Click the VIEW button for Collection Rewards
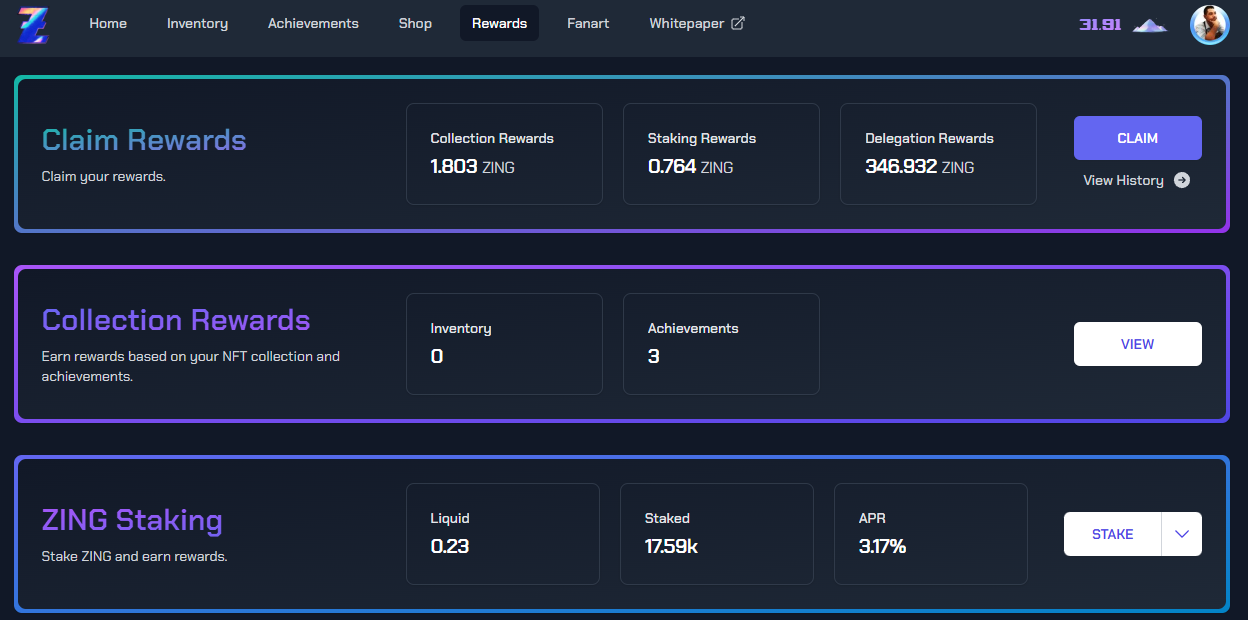This screenshot has height=620, width=1248. (x=1137, y=344)
